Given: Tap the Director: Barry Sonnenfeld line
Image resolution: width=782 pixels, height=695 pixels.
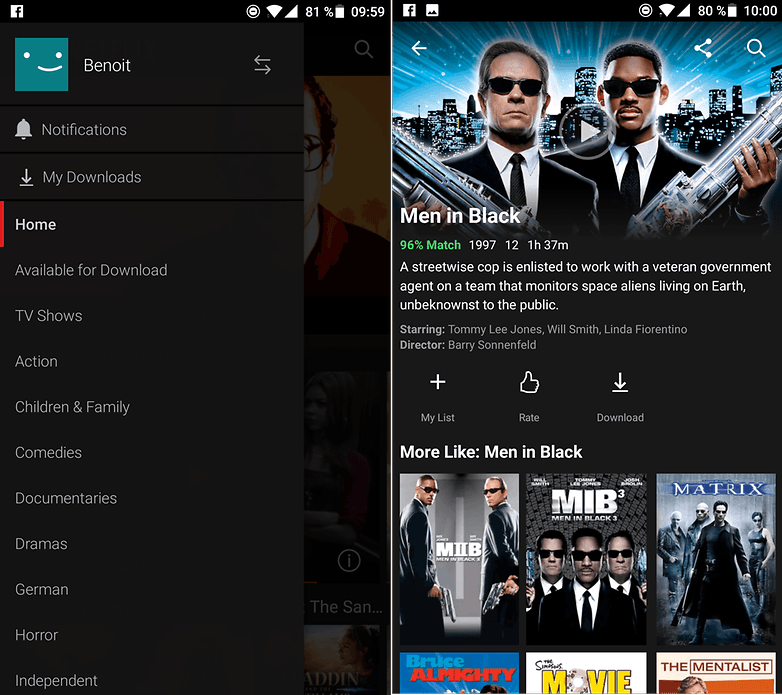Looking at the screenshot, I should pos(468,345).
